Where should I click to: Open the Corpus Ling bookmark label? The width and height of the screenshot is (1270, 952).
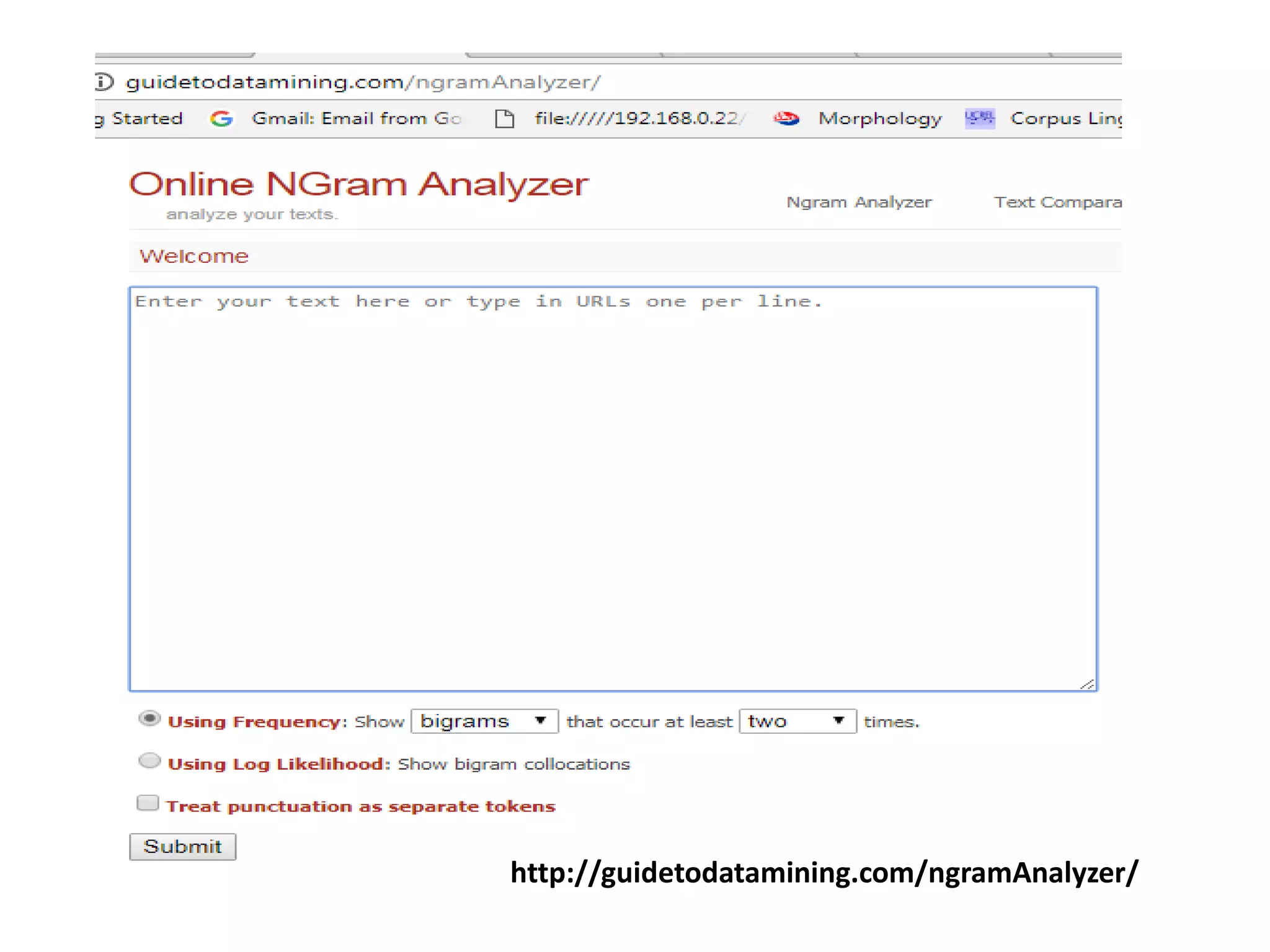(1066, 119)
